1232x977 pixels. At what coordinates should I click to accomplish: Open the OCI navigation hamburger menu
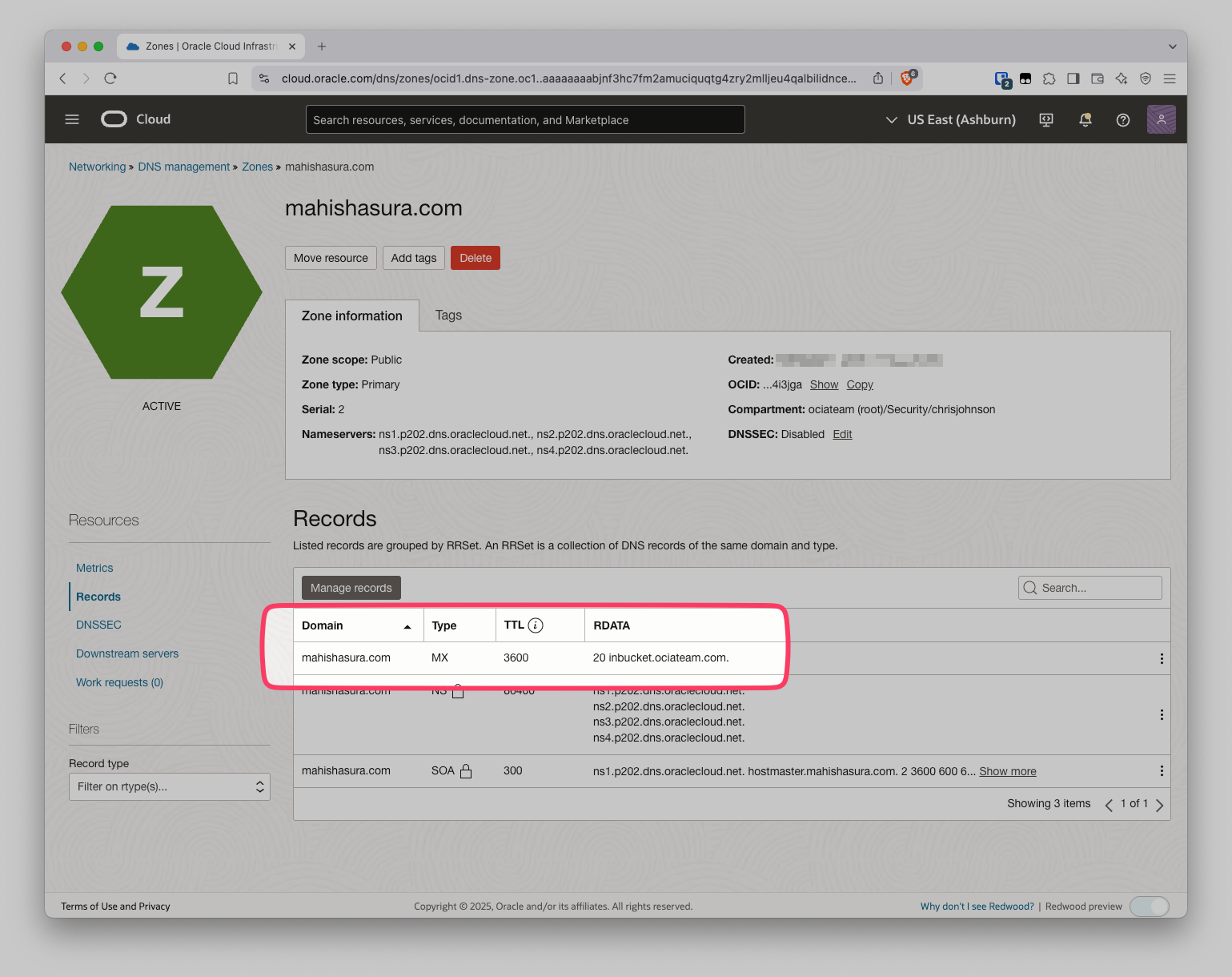tap(72, 119)
